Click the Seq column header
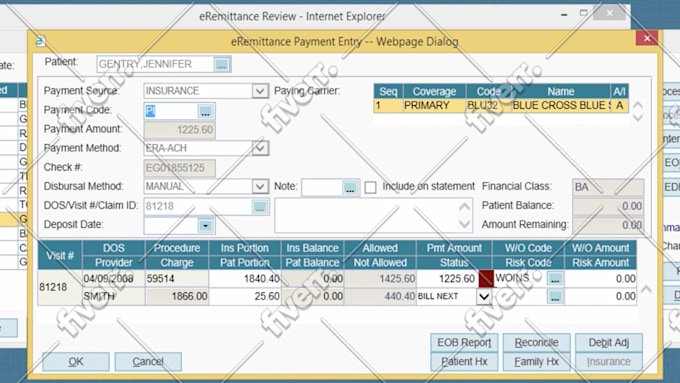Viewport: 680px width, 383px height. [388, 92]
